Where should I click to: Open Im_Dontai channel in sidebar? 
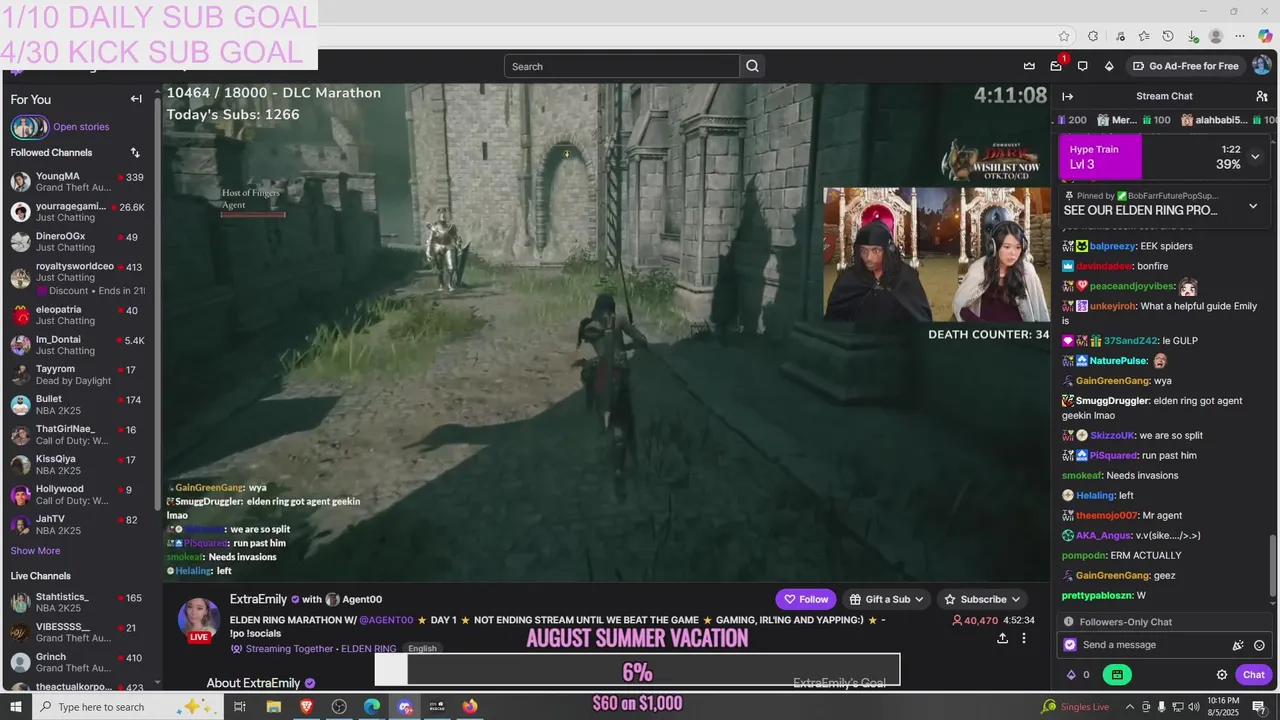[x=77, y=345]
